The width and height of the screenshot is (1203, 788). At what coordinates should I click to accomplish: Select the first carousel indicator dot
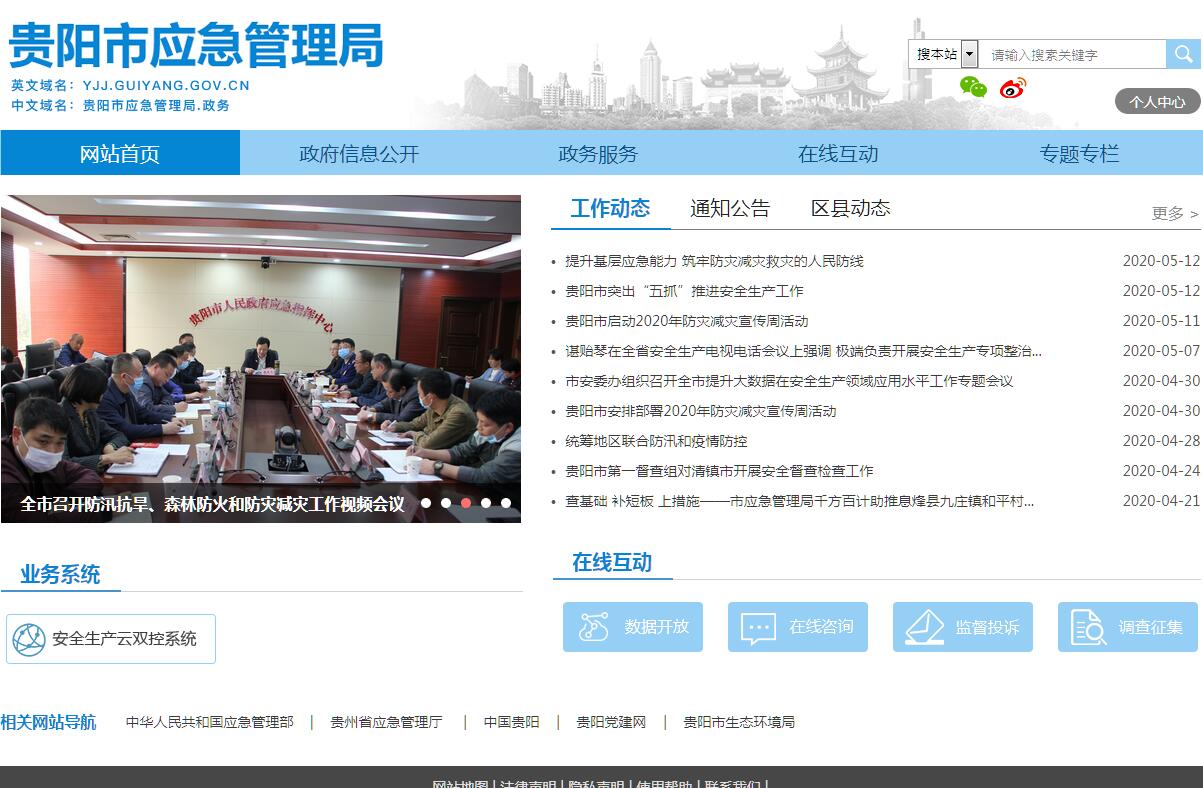426,503
